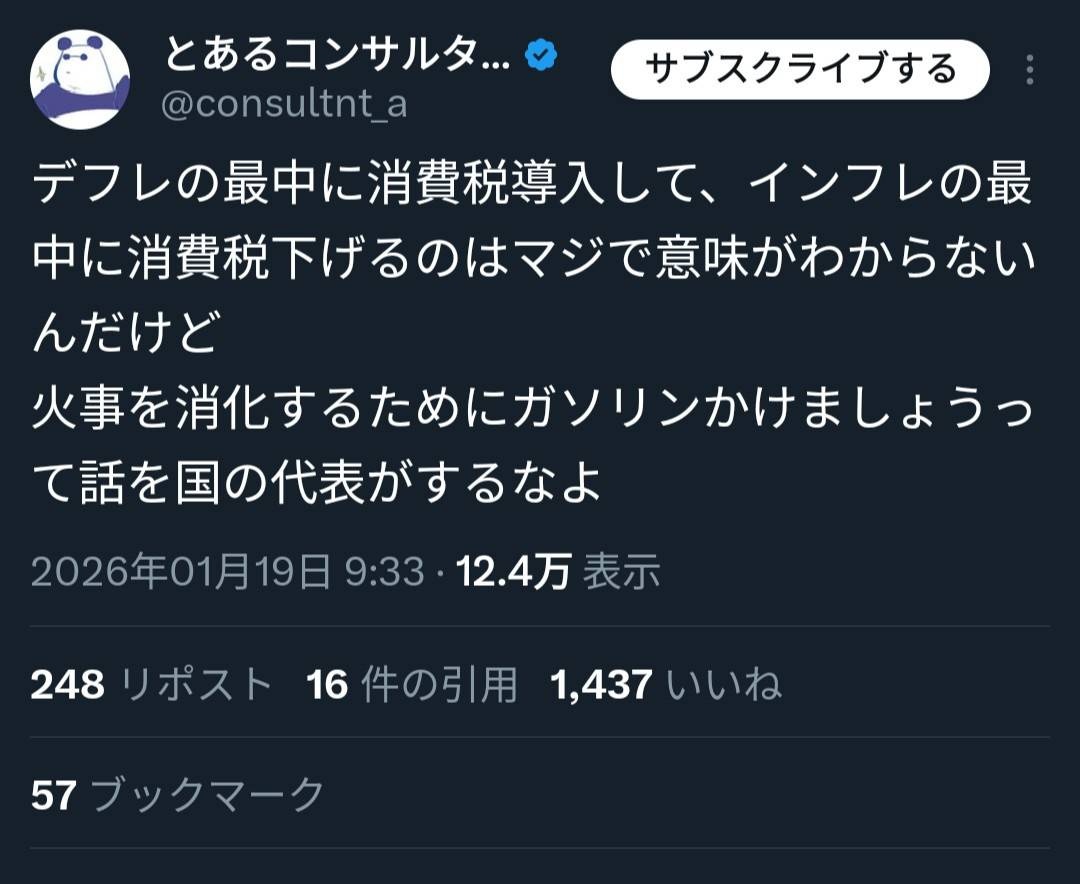
Task: Open the 16 件の引用 quotes list
Action: click(x=412, y=685)
